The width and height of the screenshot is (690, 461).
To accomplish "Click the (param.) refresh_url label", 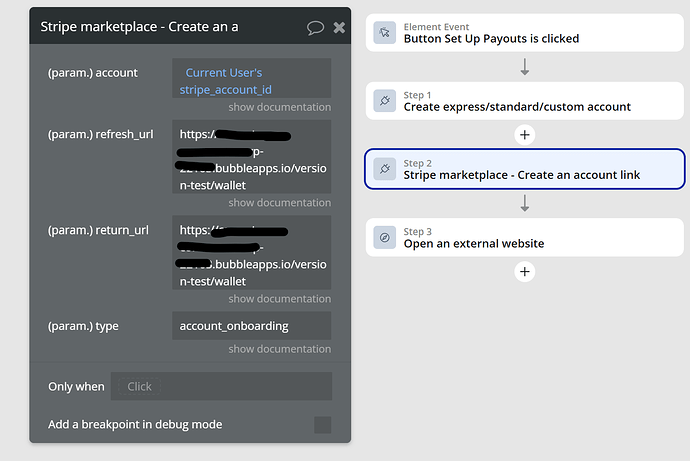I will 100,134.
